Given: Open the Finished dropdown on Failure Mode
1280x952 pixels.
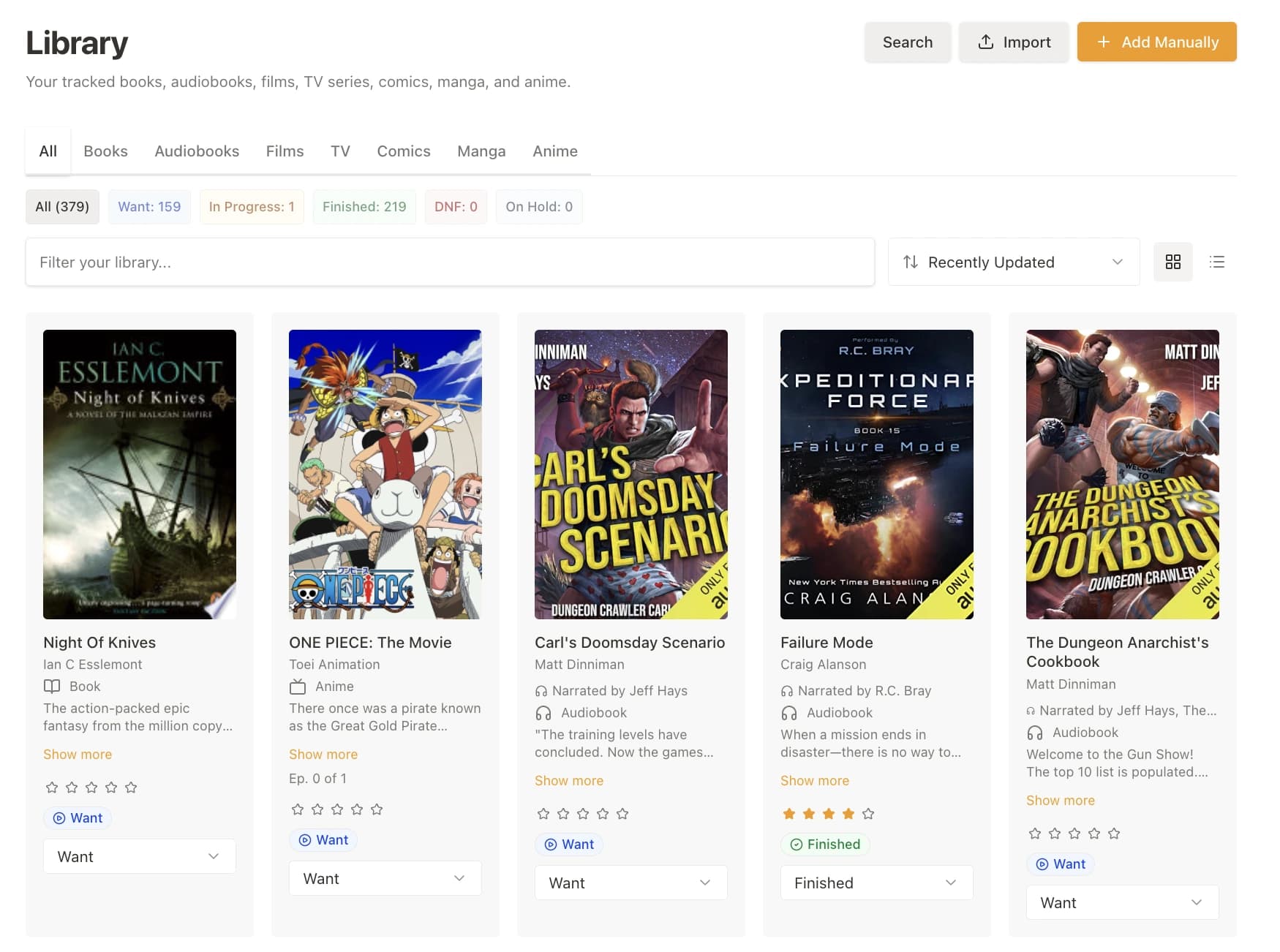Looking at the screenshot, I should (x=876, y=883).
